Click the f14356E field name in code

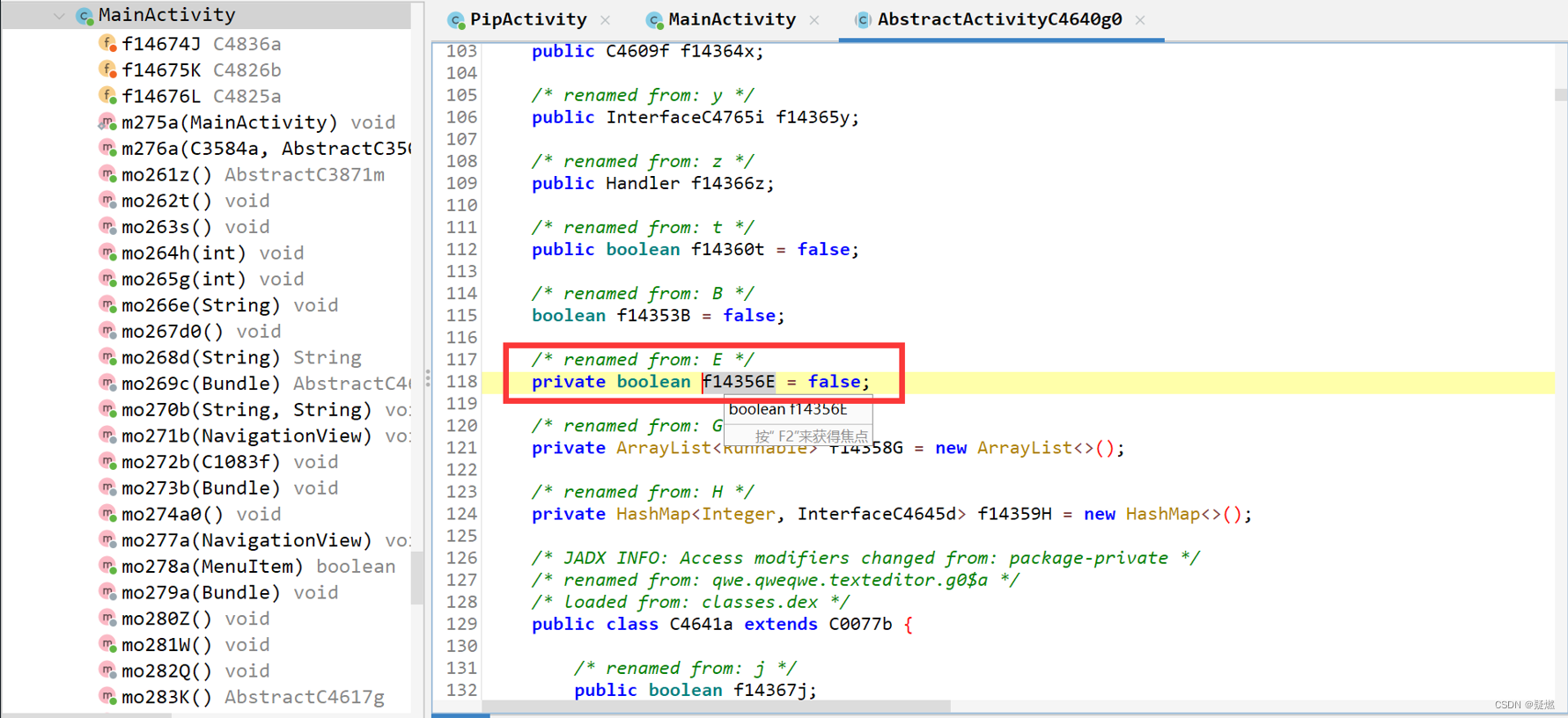click(739, 381)
